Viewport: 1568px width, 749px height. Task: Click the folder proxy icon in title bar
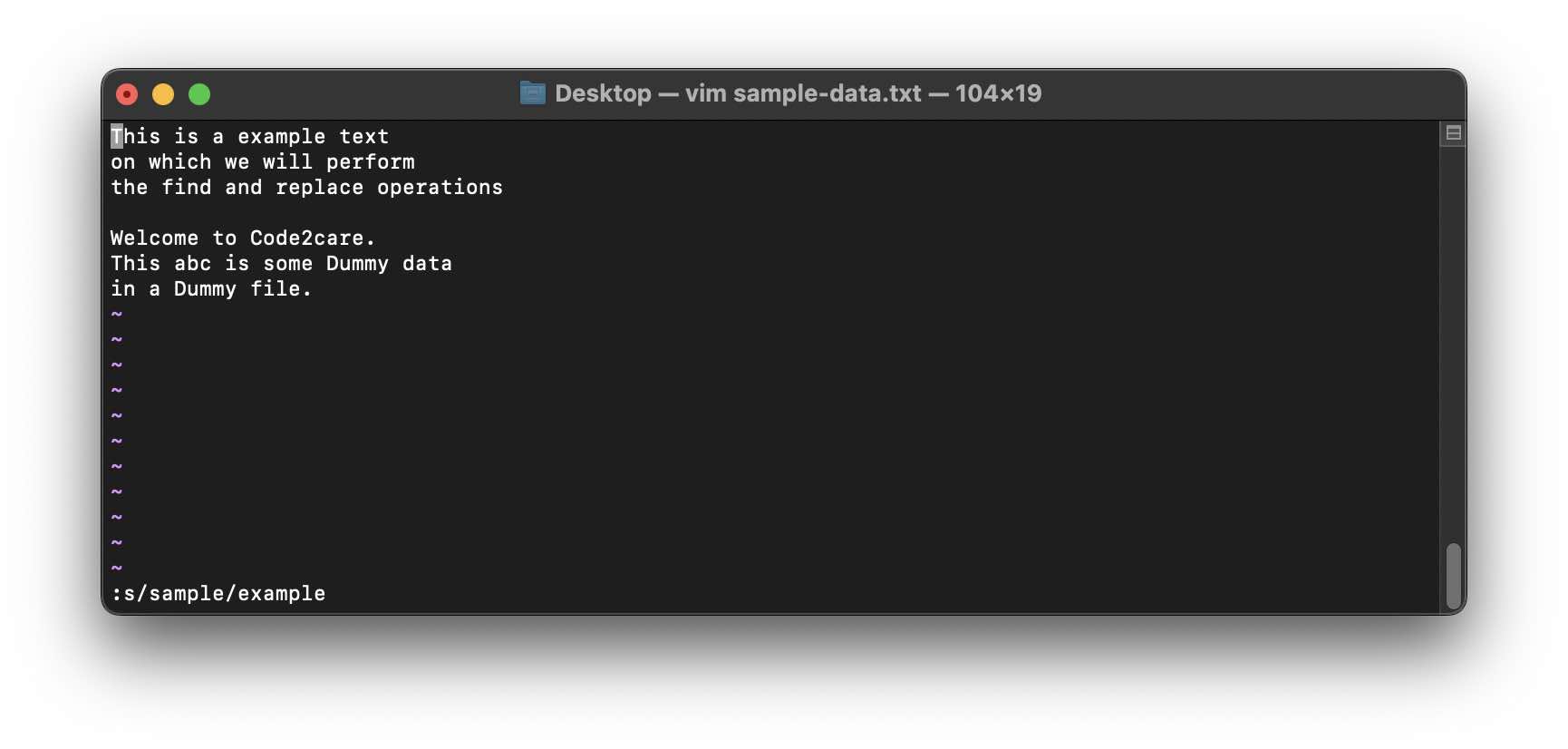532,93
